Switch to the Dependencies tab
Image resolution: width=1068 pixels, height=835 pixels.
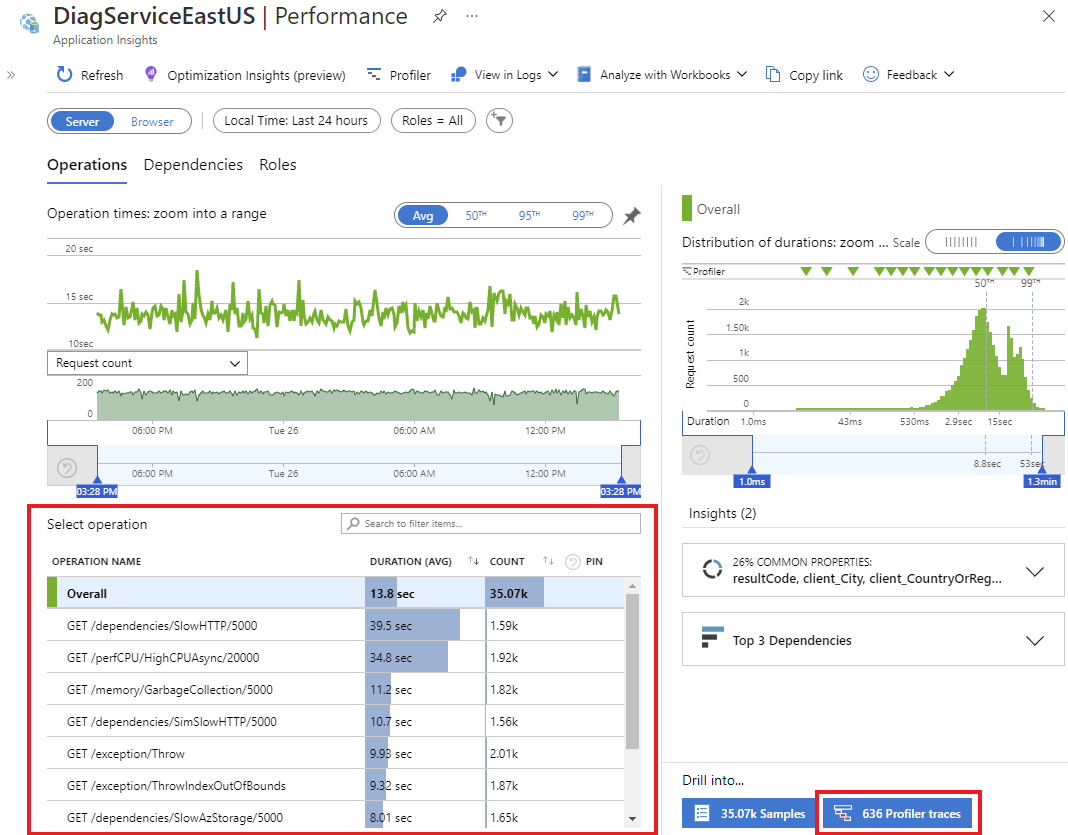coord(193,165)
